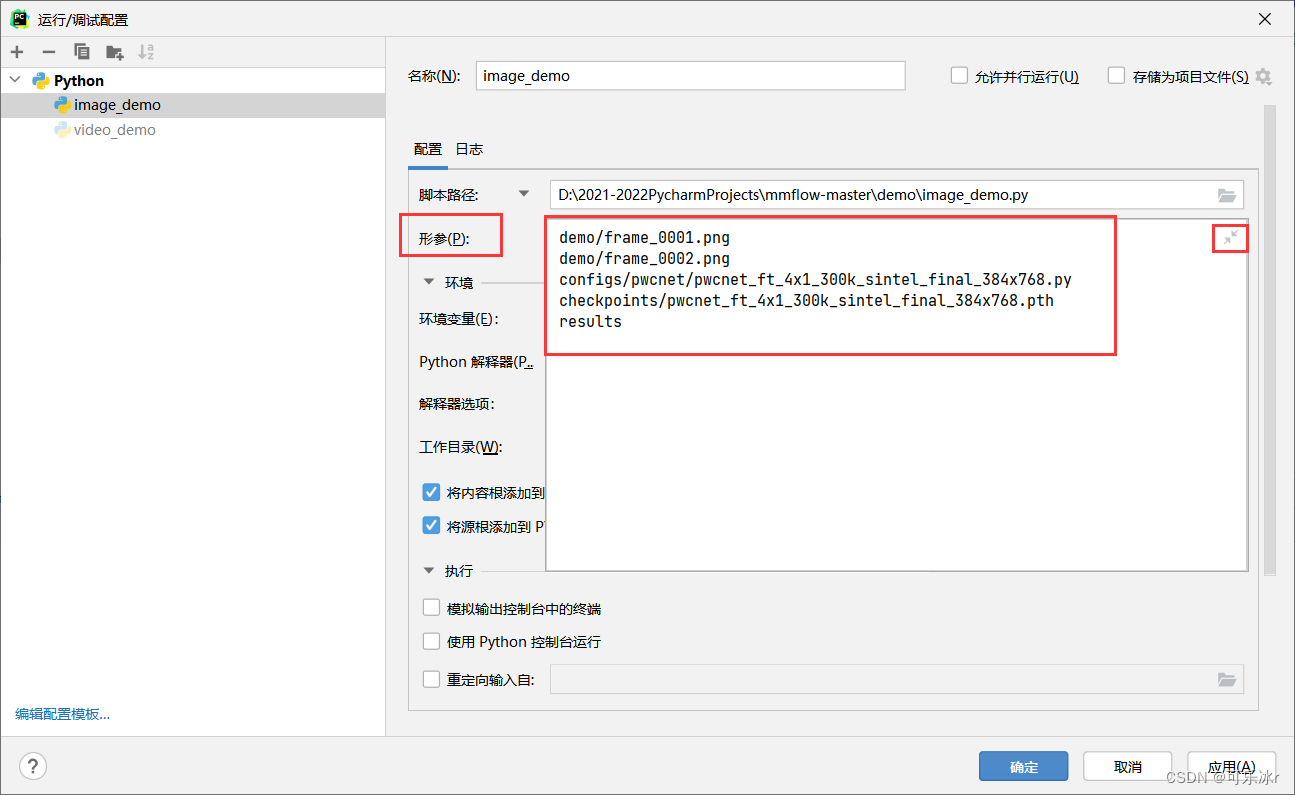Disable 将内容根添加到 checkbox
This screenshot has width=1295, height=795.
[x=431, y=492]
